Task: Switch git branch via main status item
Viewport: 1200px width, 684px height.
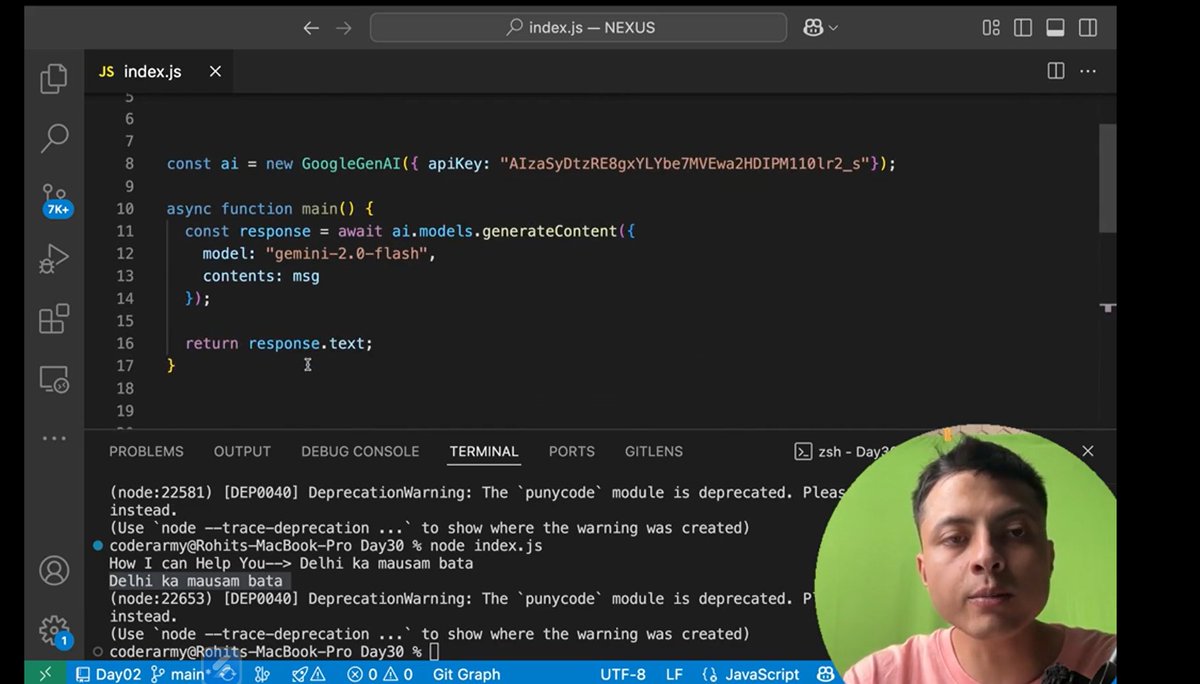Action: click(179, 674)
